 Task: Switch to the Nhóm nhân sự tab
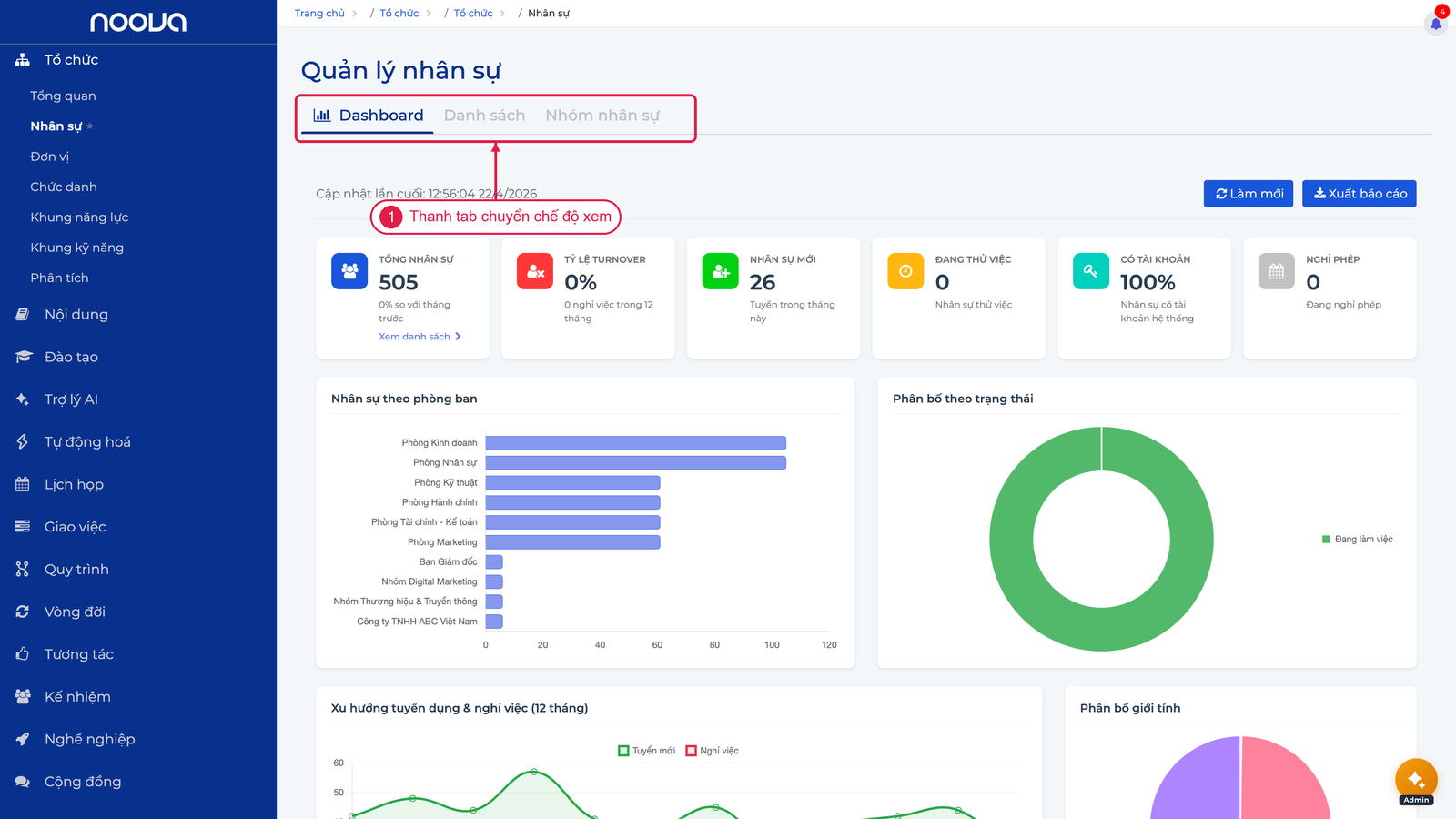point(602,116)
